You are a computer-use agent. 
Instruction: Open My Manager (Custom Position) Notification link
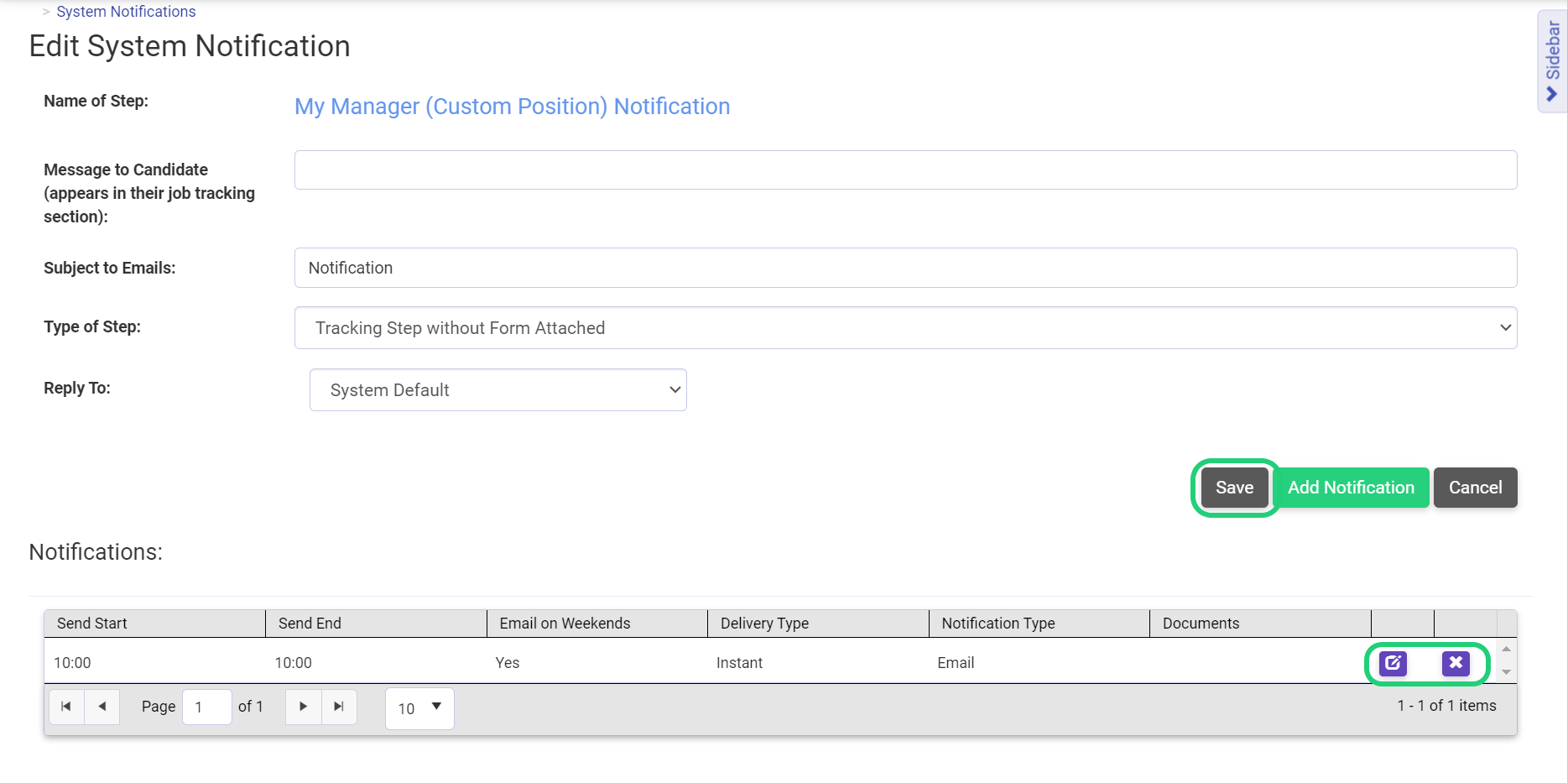(x=512, y=107)
